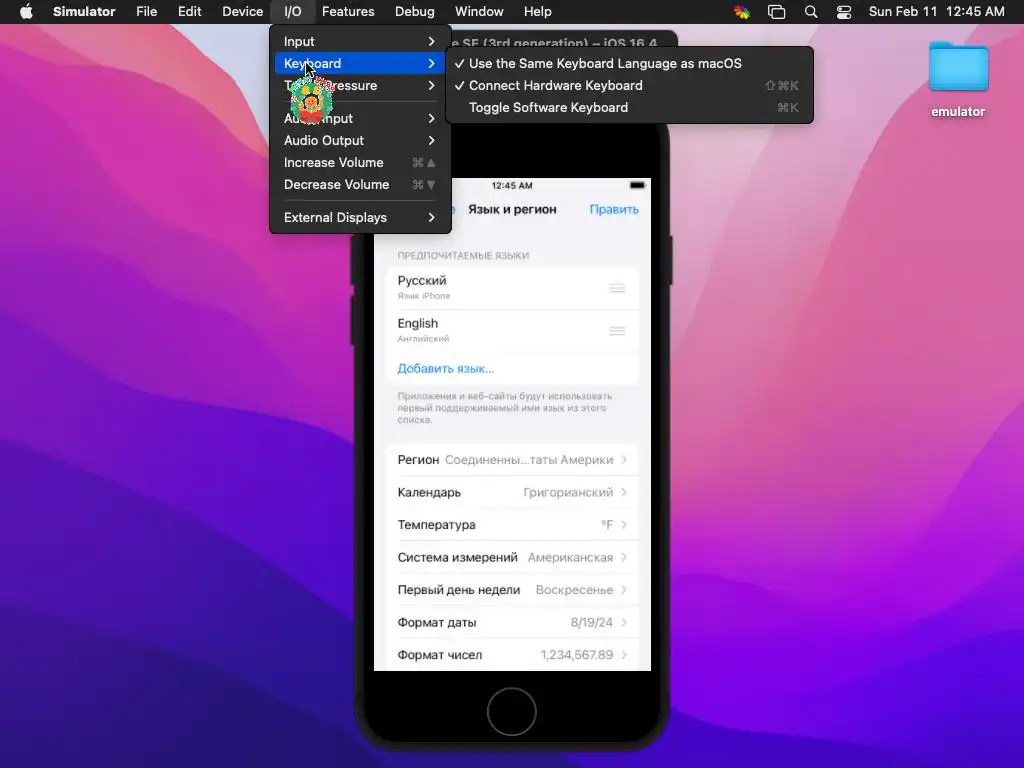This screenshot has width=1024, height=768.
Task: Expand the Audio Output submenu
Action: click(x=360, y=140)
